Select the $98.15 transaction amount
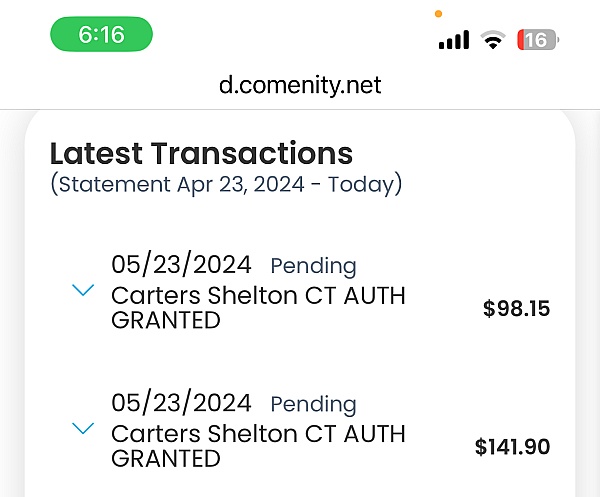Screen dimensions: 600x497 coord(516,308)
